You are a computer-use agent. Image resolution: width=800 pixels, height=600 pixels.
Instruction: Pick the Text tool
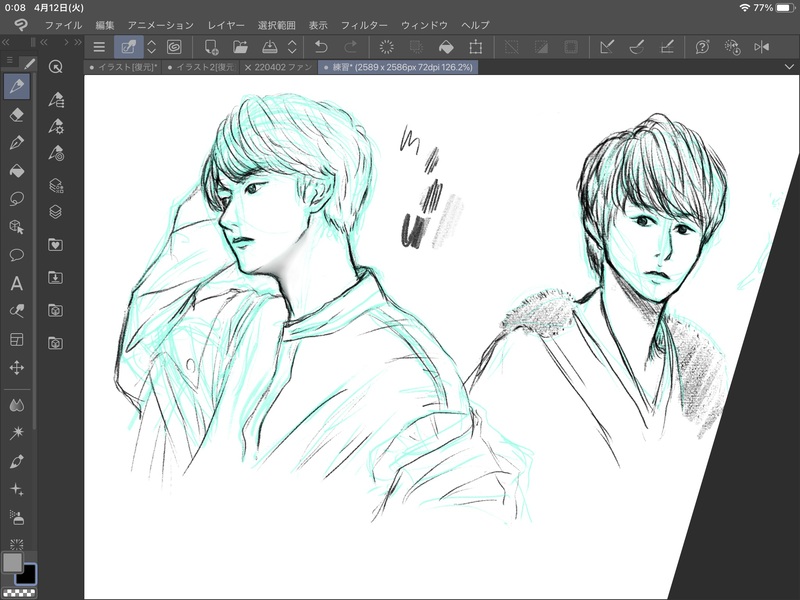[16, 283]
